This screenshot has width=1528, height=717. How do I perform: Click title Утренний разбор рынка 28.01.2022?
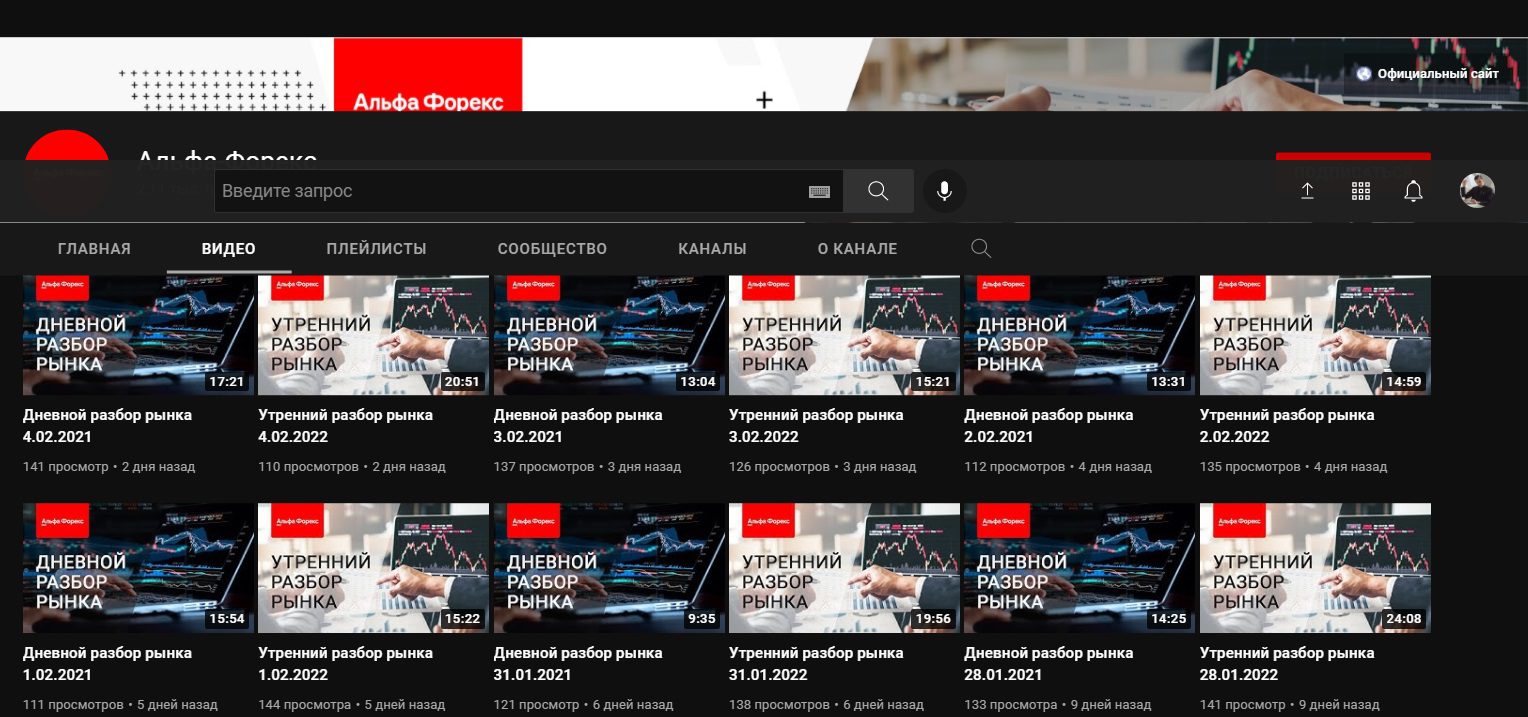coord(1287,664)
